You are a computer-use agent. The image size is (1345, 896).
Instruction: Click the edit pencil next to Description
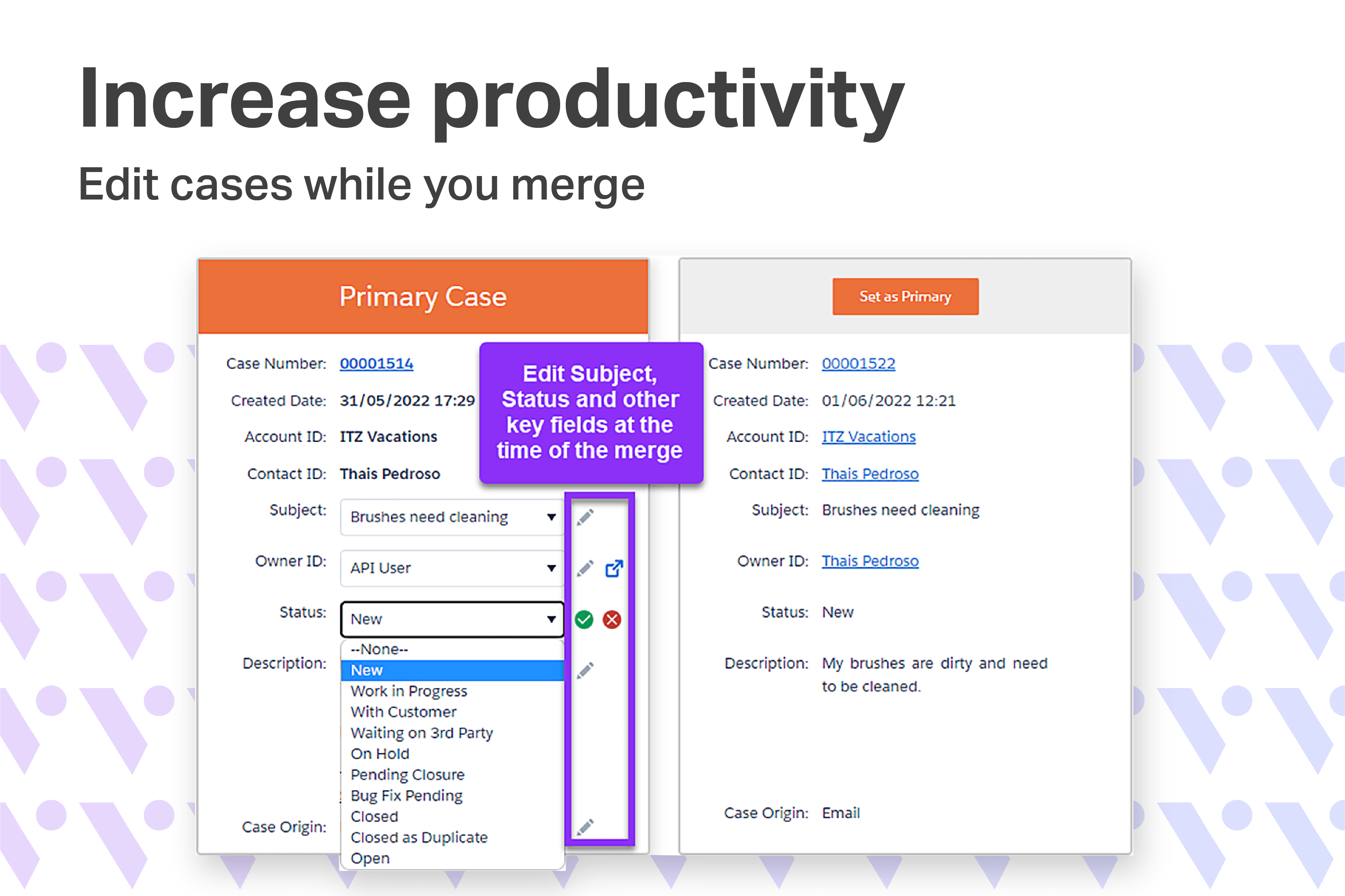[585, 670]
